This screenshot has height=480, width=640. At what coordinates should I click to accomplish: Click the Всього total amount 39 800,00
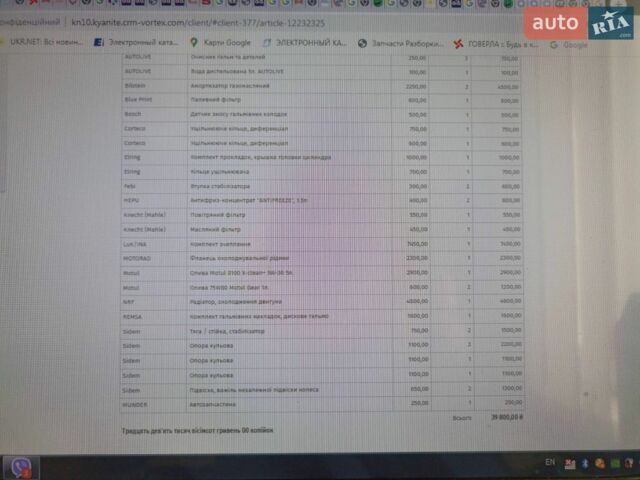(x=507, y=417)
